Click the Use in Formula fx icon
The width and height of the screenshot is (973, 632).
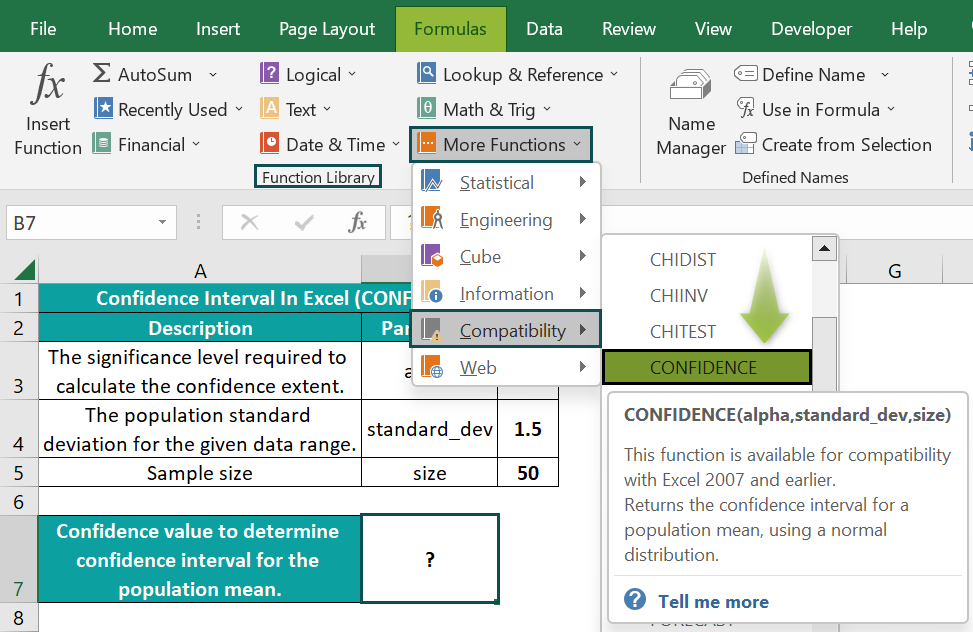pos(745,108)
